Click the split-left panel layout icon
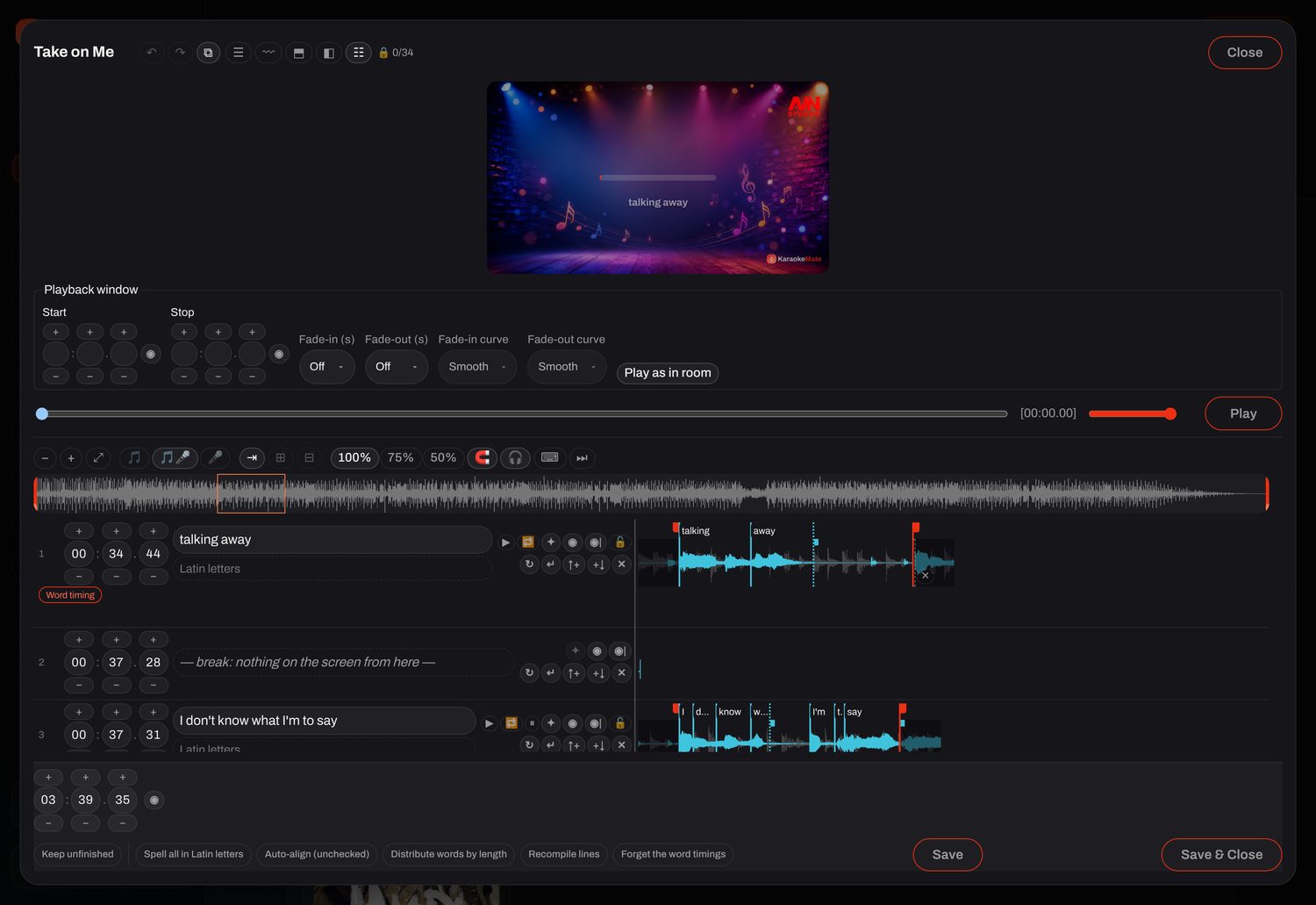The width and height of the screenshot is (1316, 905). pyautogui.click(x=329, y=53)
